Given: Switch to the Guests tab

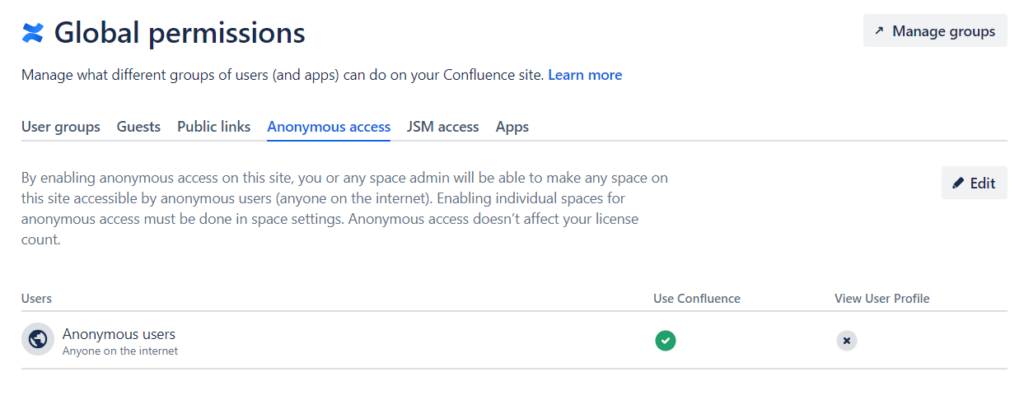Looking at the screenshot, I should pos(138,127).
